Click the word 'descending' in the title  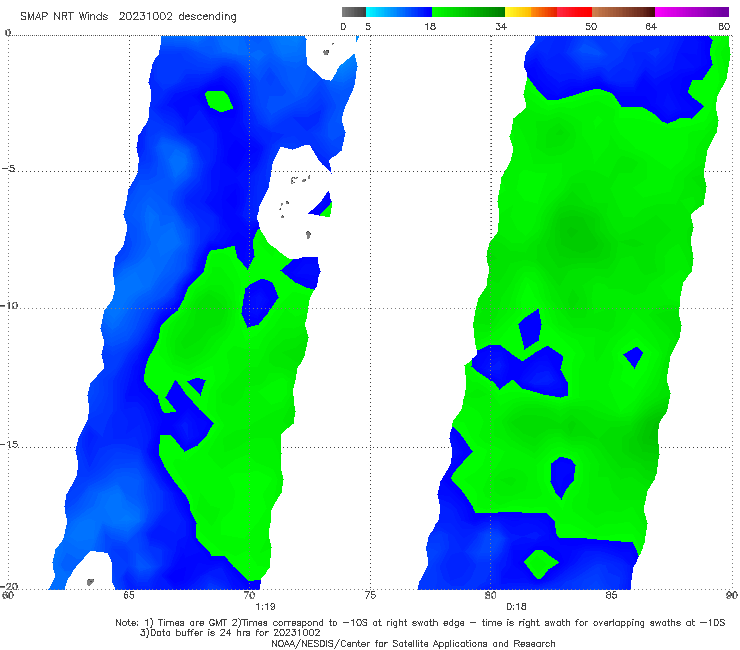pyautogui.click(x=207, y=17)
